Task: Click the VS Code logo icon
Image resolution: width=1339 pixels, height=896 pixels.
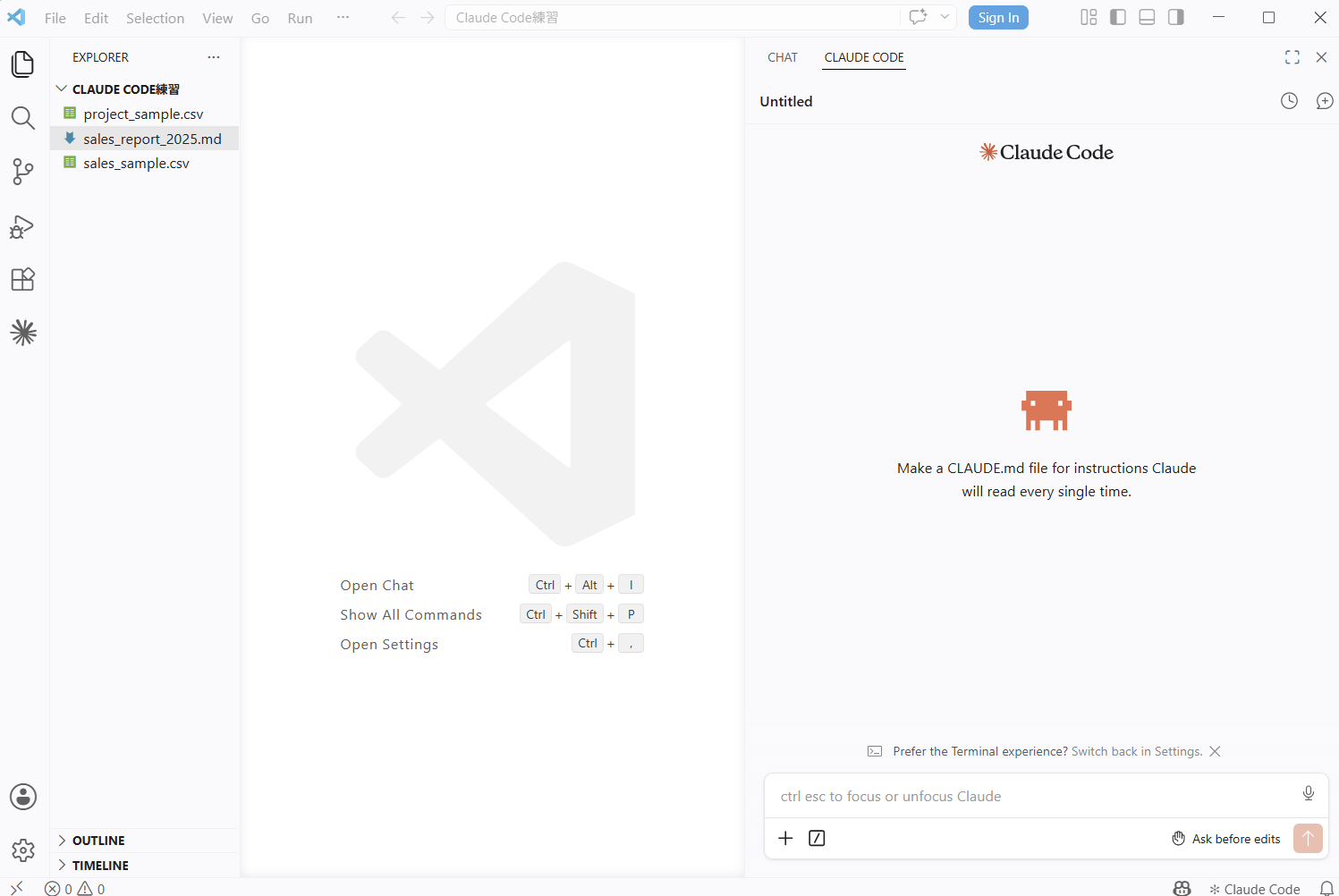Action: pyautogui.click(x=16, y=17)
